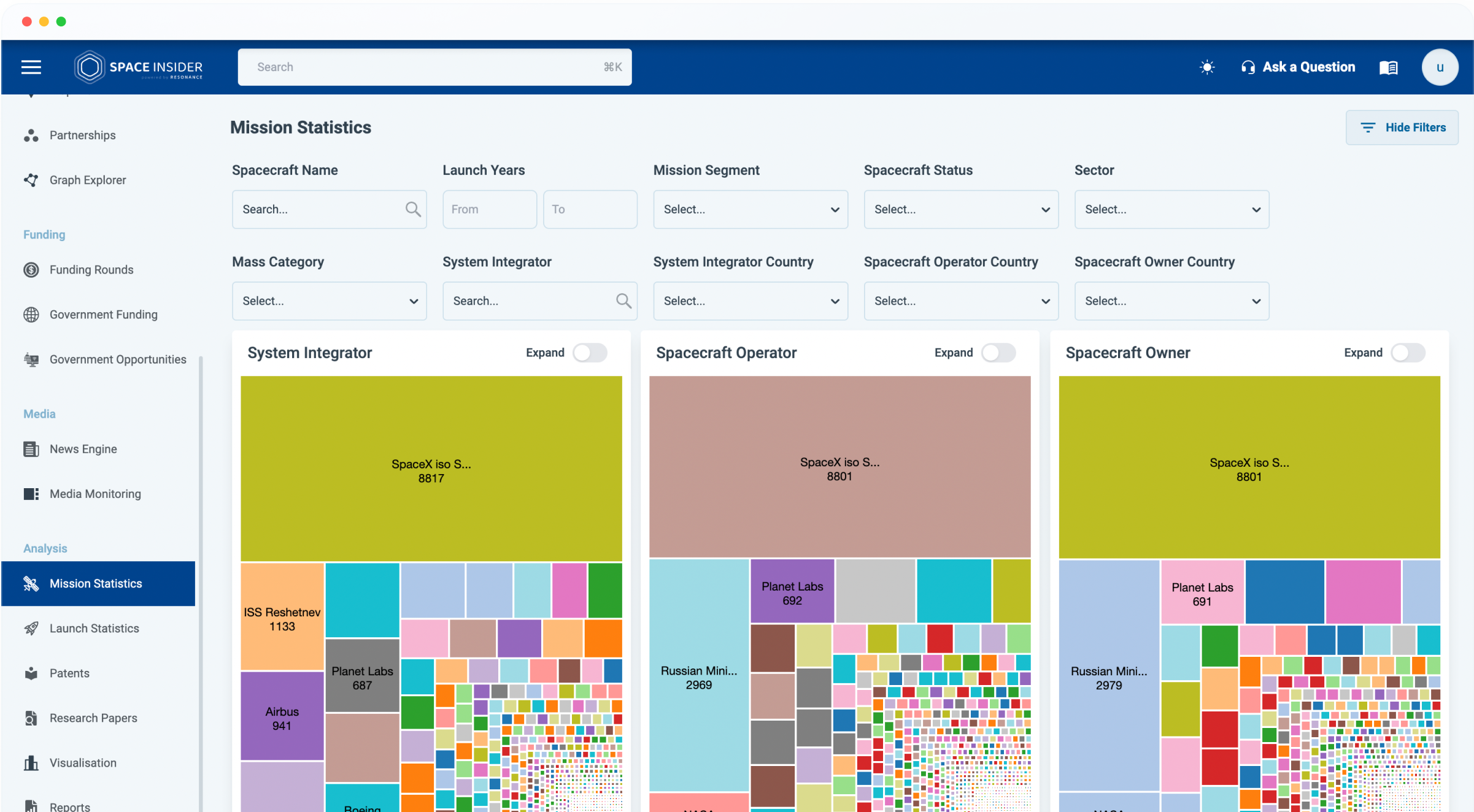The width and height of the screenshot is (1474, 812).
Task: Go to Launch Statistics page
Action: 98,628
